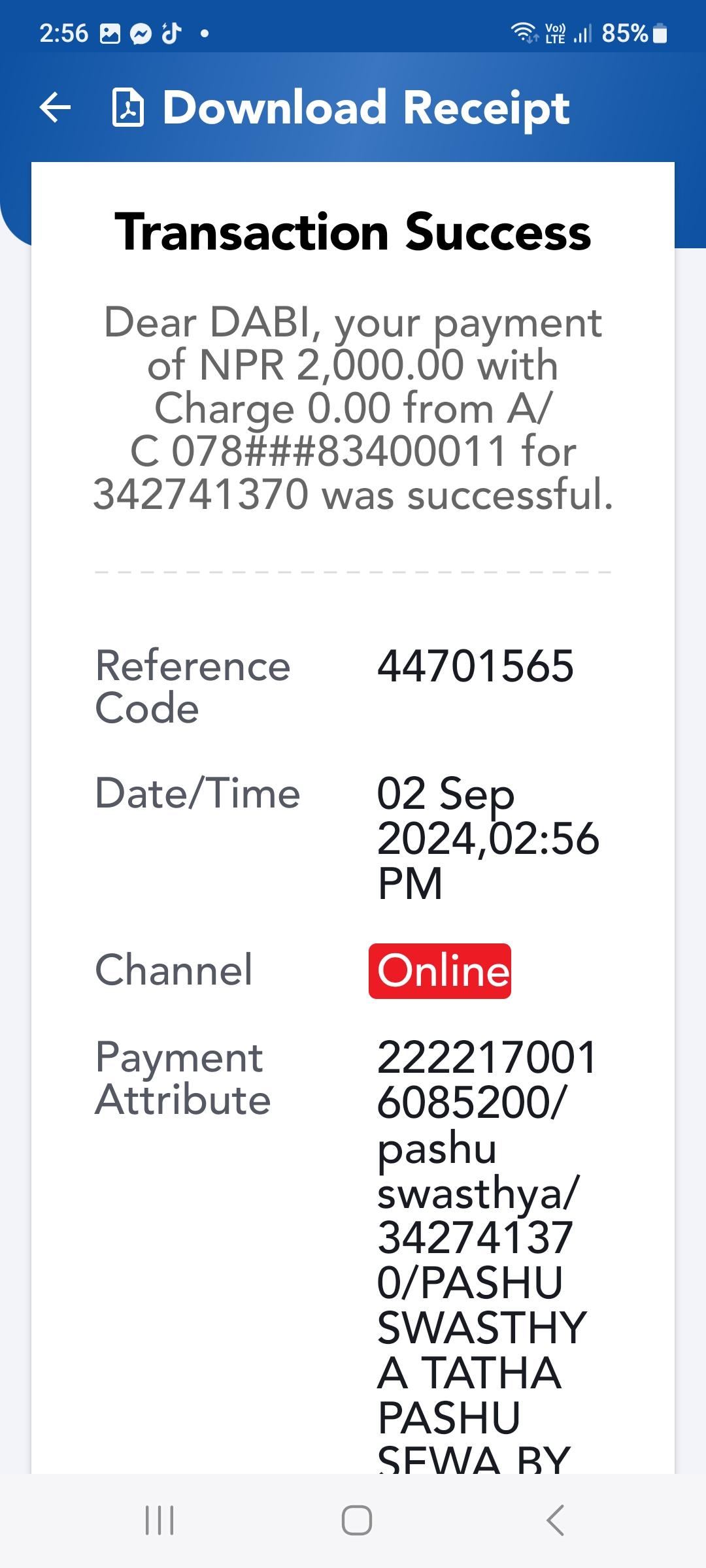Tap the Download Receipt label
The image size is (706, 1568).
tap(366, 108)
